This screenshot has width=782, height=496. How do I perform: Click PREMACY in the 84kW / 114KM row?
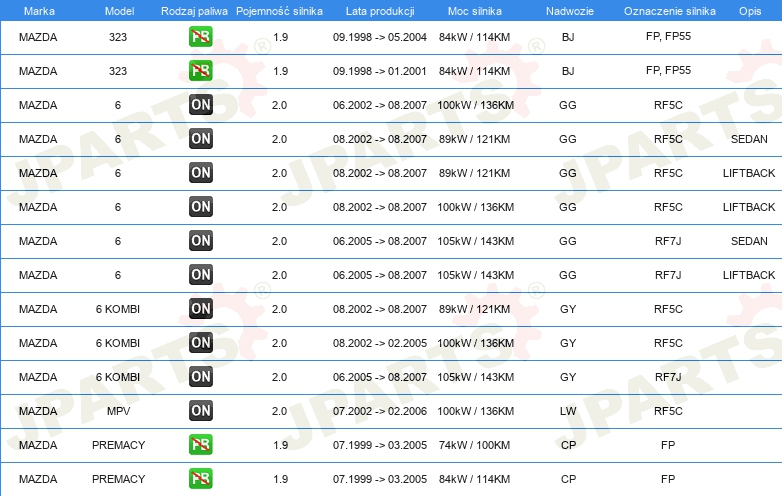point(118,479)
